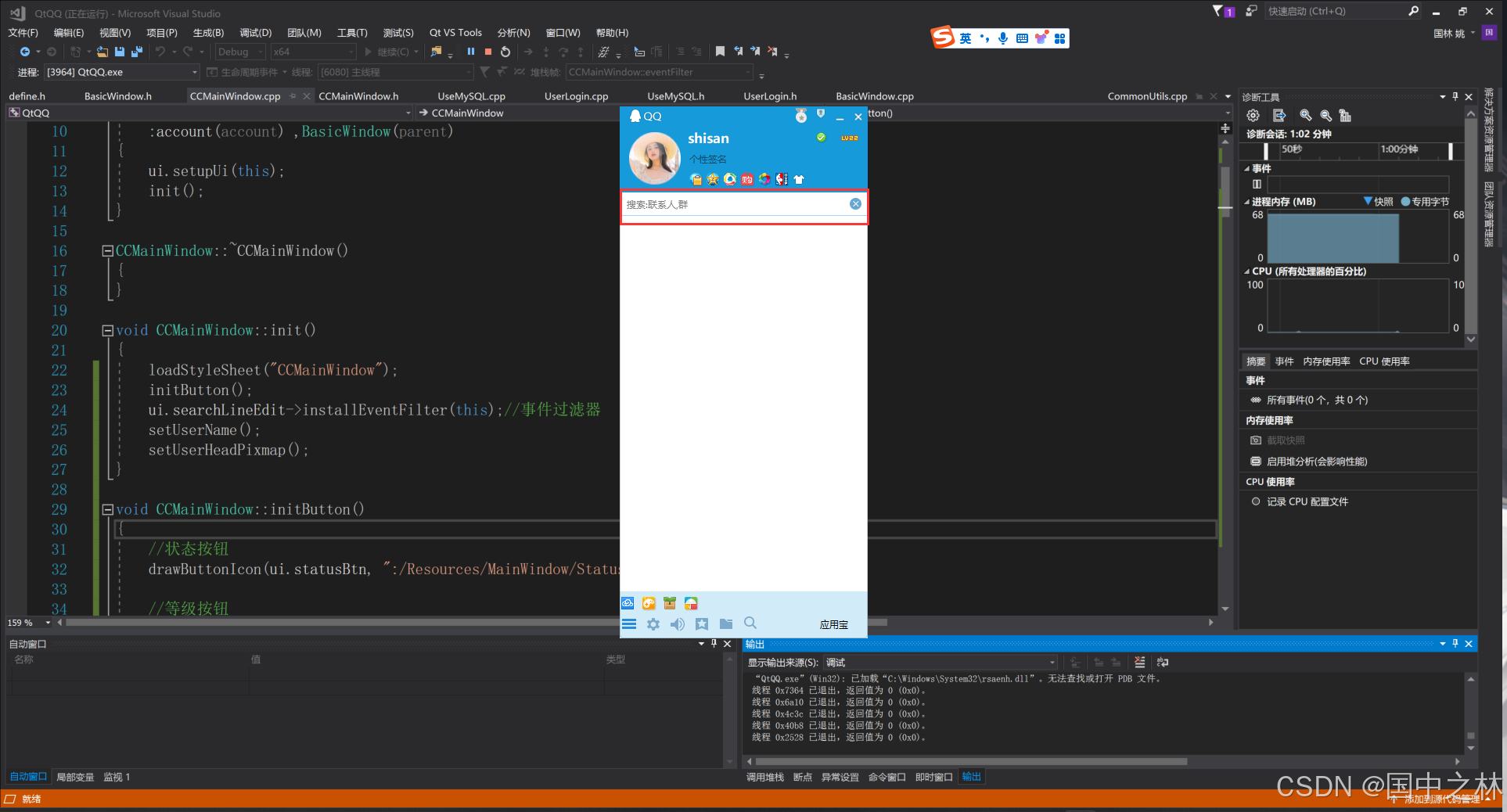Toggle the snapshot filter in process memory legend

click(x=1378, y=201)
